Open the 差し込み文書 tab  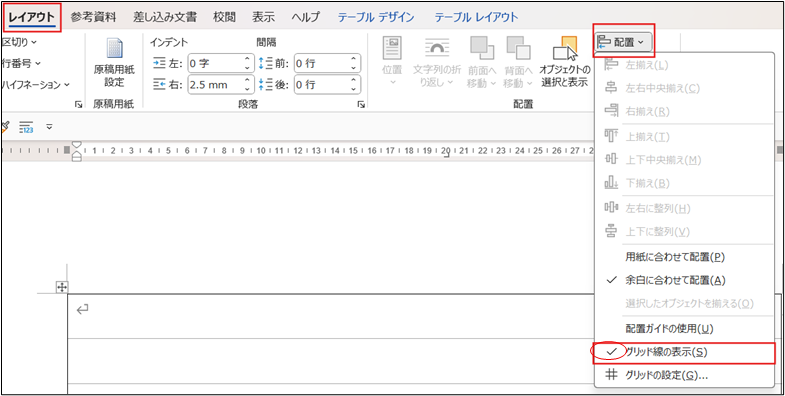(165, 17)
